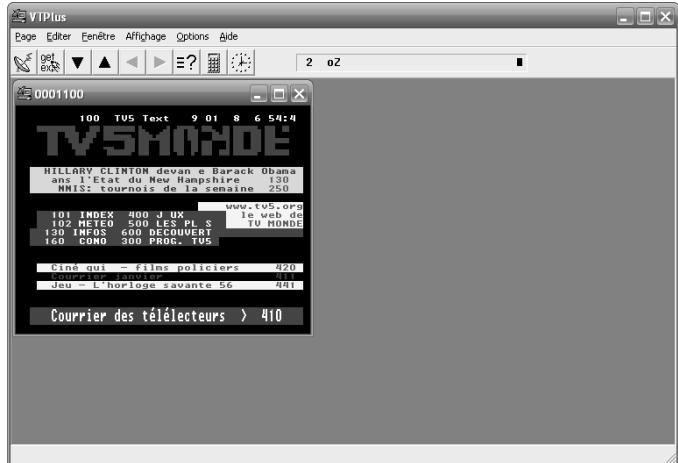Click the list question mark toolbar icon
This screenshot has height=463, width=678.
pos(187,63)
